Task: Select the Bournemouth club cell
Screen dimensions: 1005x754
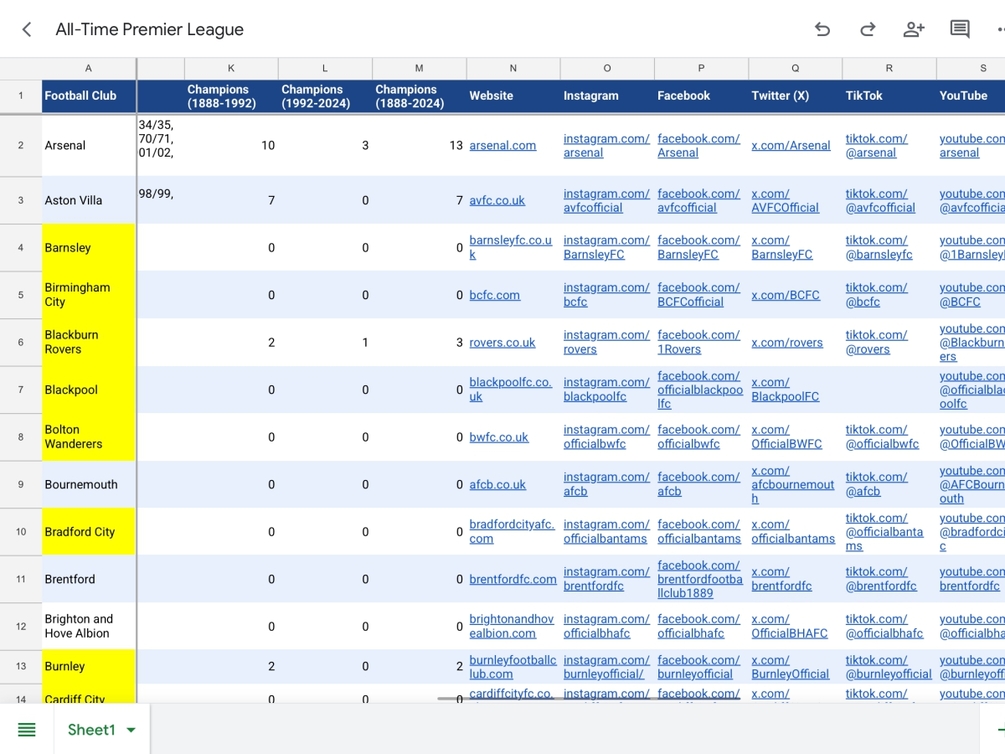Action: coord(89,485)
